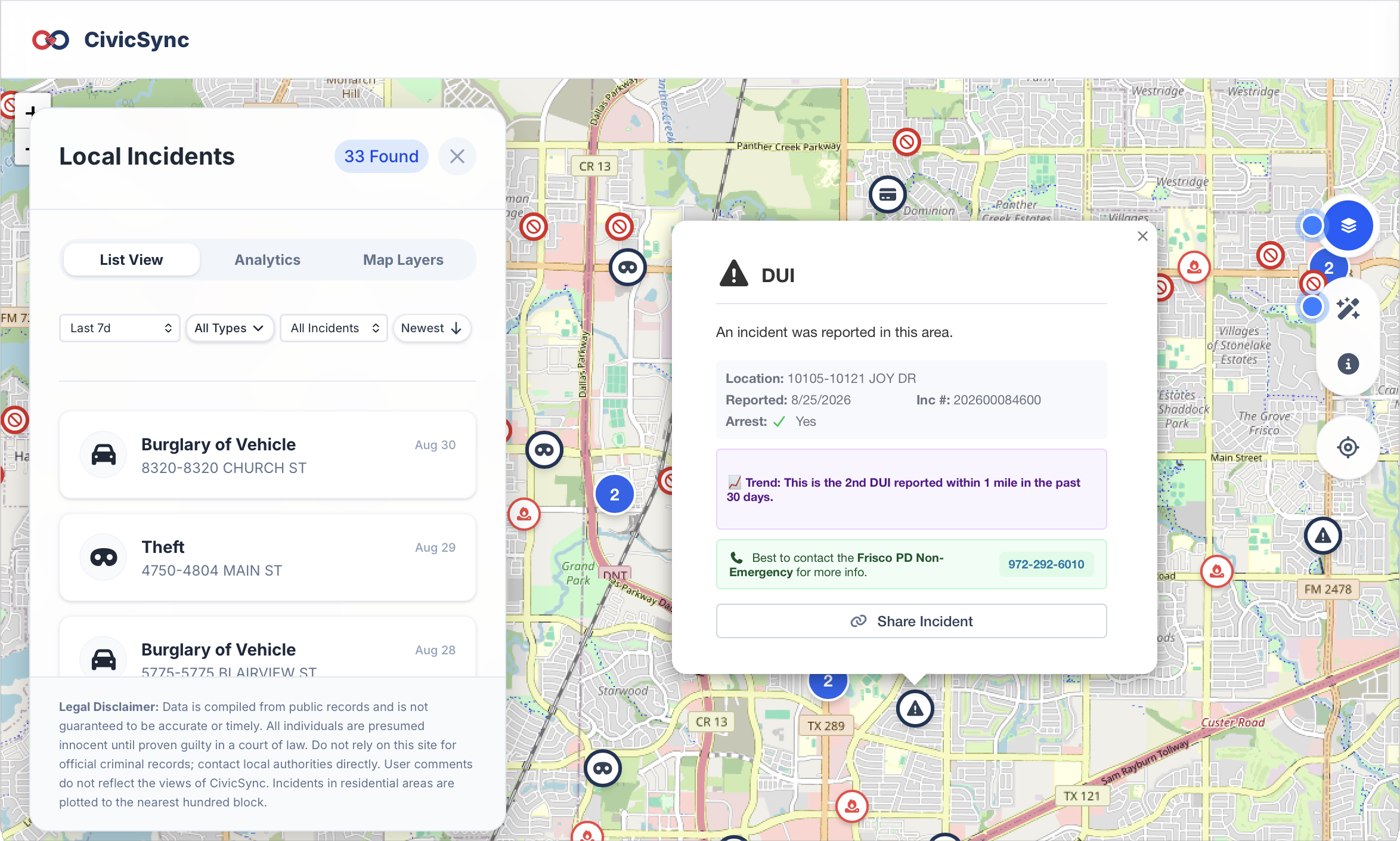Switch to List View tab
Screen dimensions: 1400x841
click(x=131, y=259)
